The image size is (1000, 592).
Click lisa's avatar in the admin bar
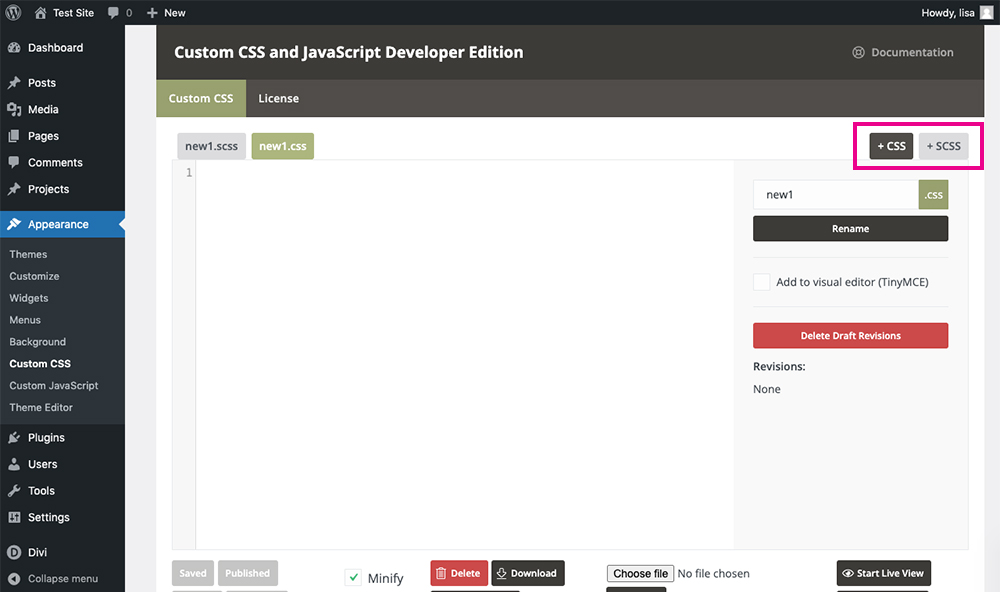click(x=986, y=13)
